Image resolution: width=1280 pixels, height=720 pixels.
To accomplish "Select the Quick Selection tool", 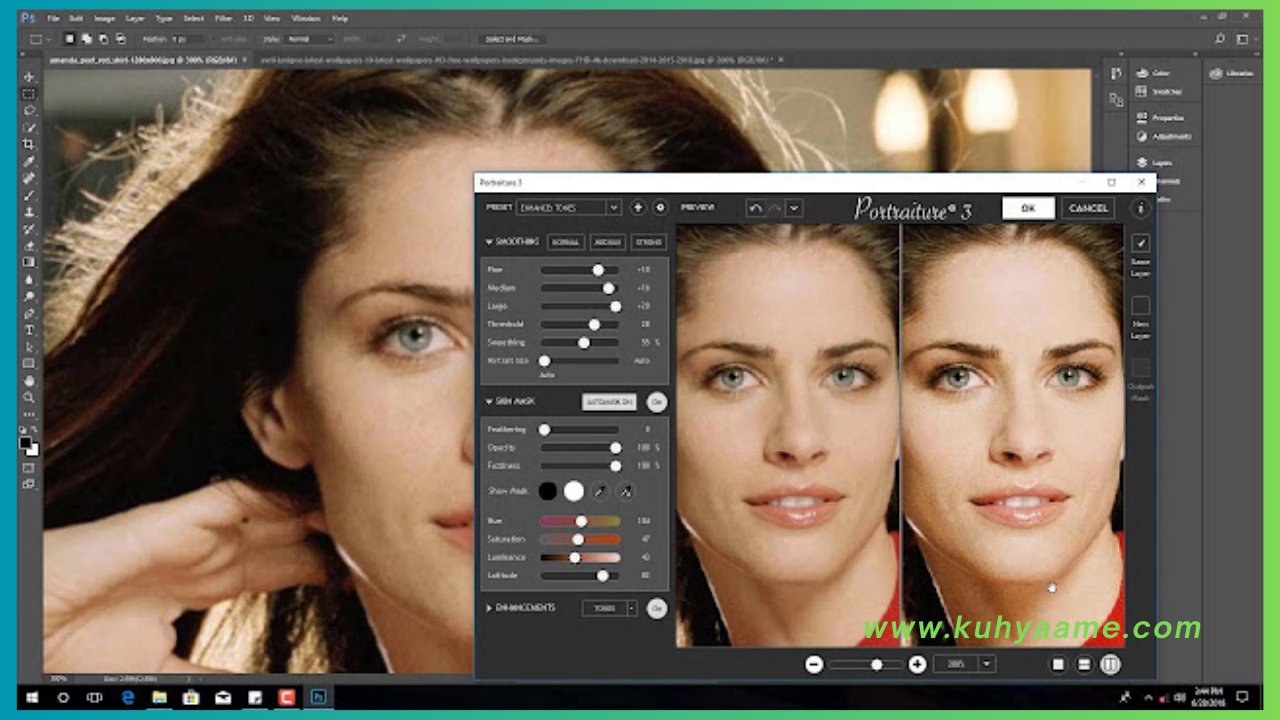I will [29, 127].
